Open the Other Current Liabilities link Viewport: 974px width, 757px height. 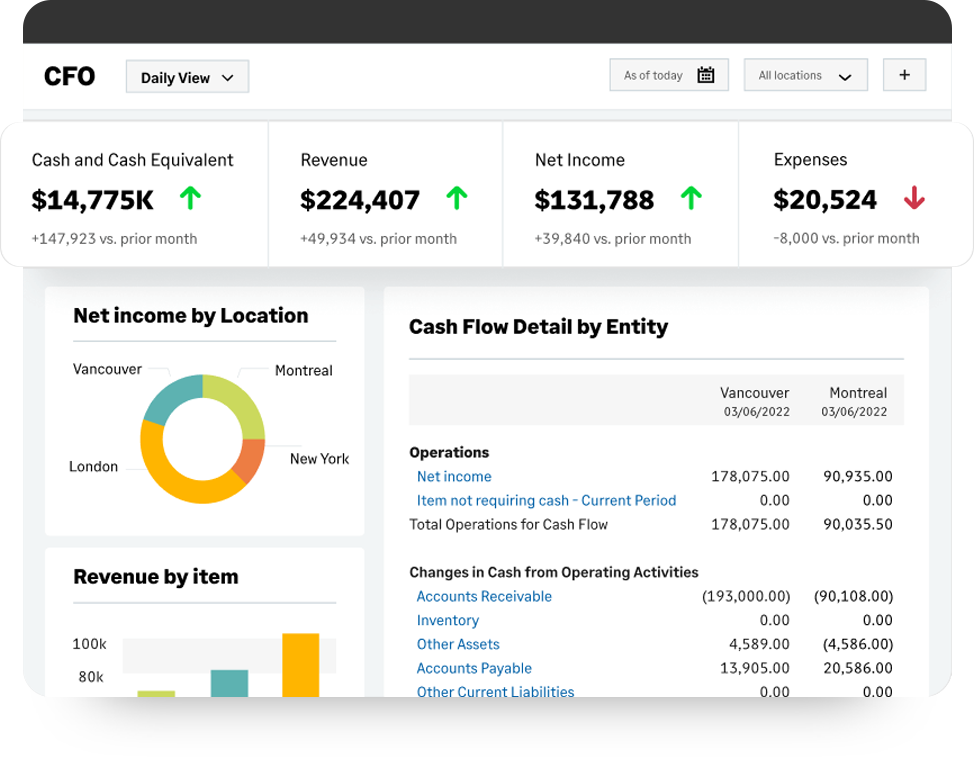point(495,691)
